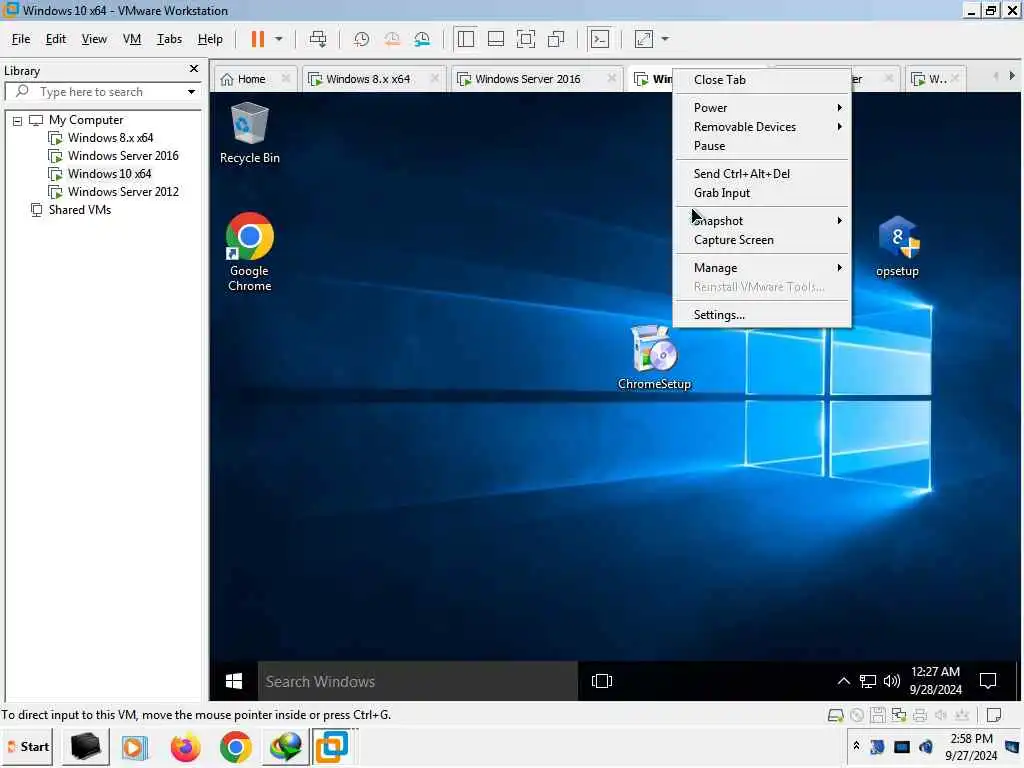The width and height of the screenshot is (1024, 768).
Task: Open the File menu
Action: pyautogui.click(x=21, y=39)
